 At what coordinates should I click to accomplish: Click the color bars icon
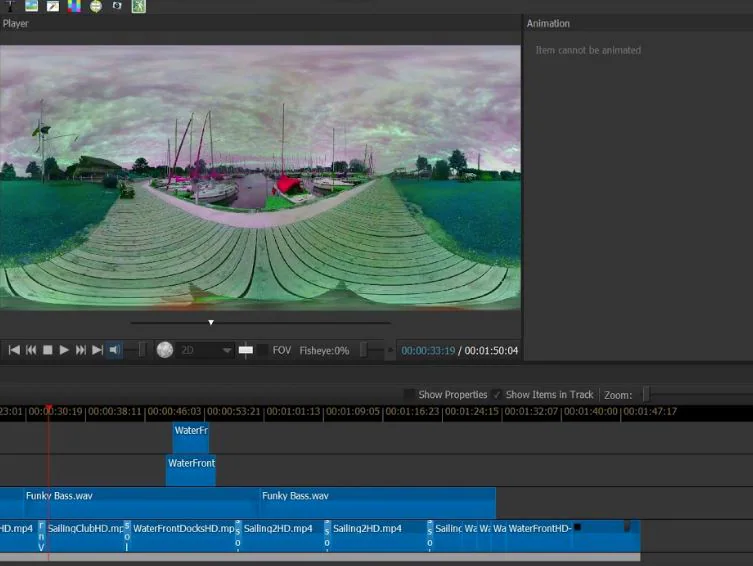tap(74, 6)
